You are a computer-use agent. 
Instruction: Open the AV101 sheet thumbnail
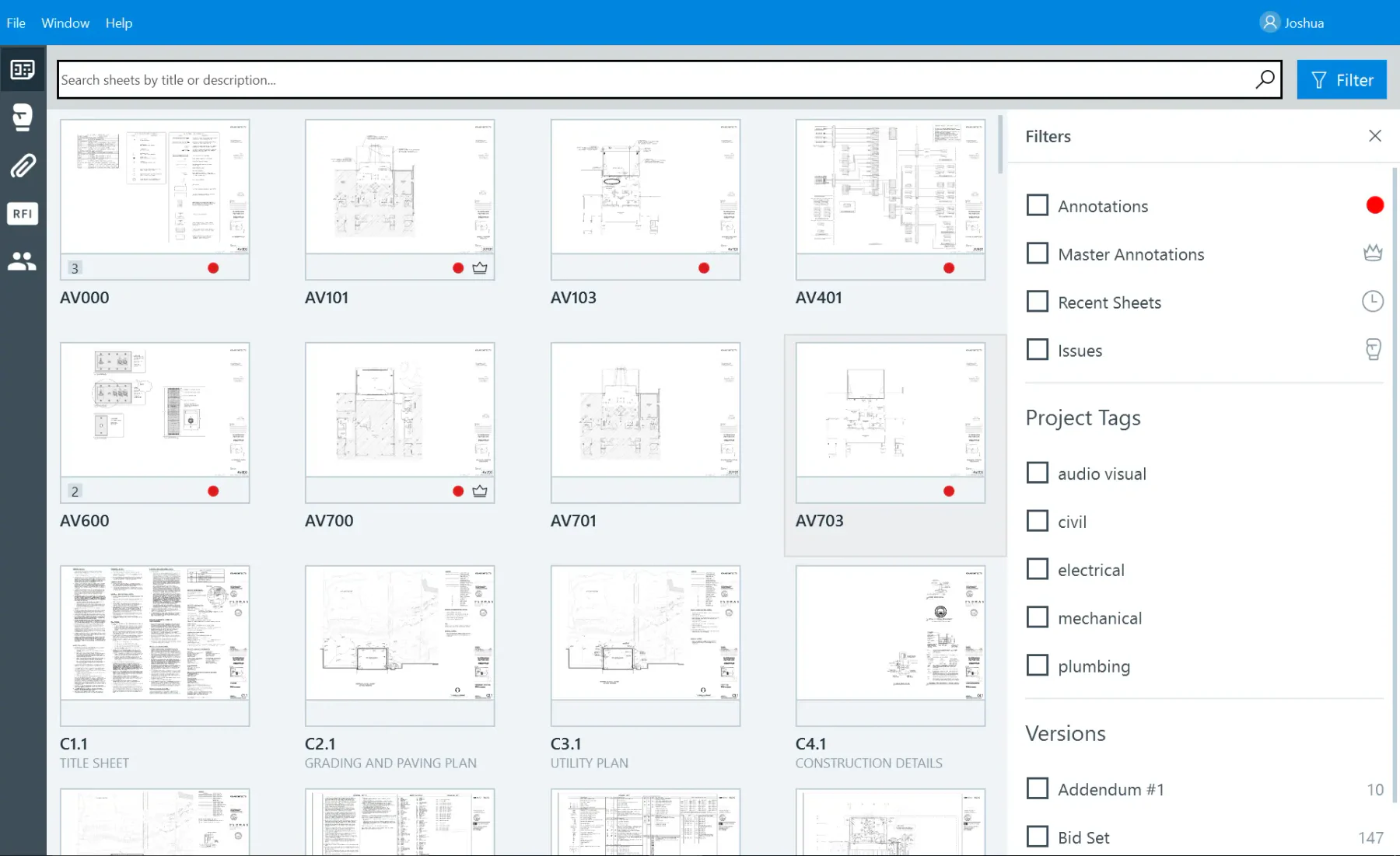400,187
